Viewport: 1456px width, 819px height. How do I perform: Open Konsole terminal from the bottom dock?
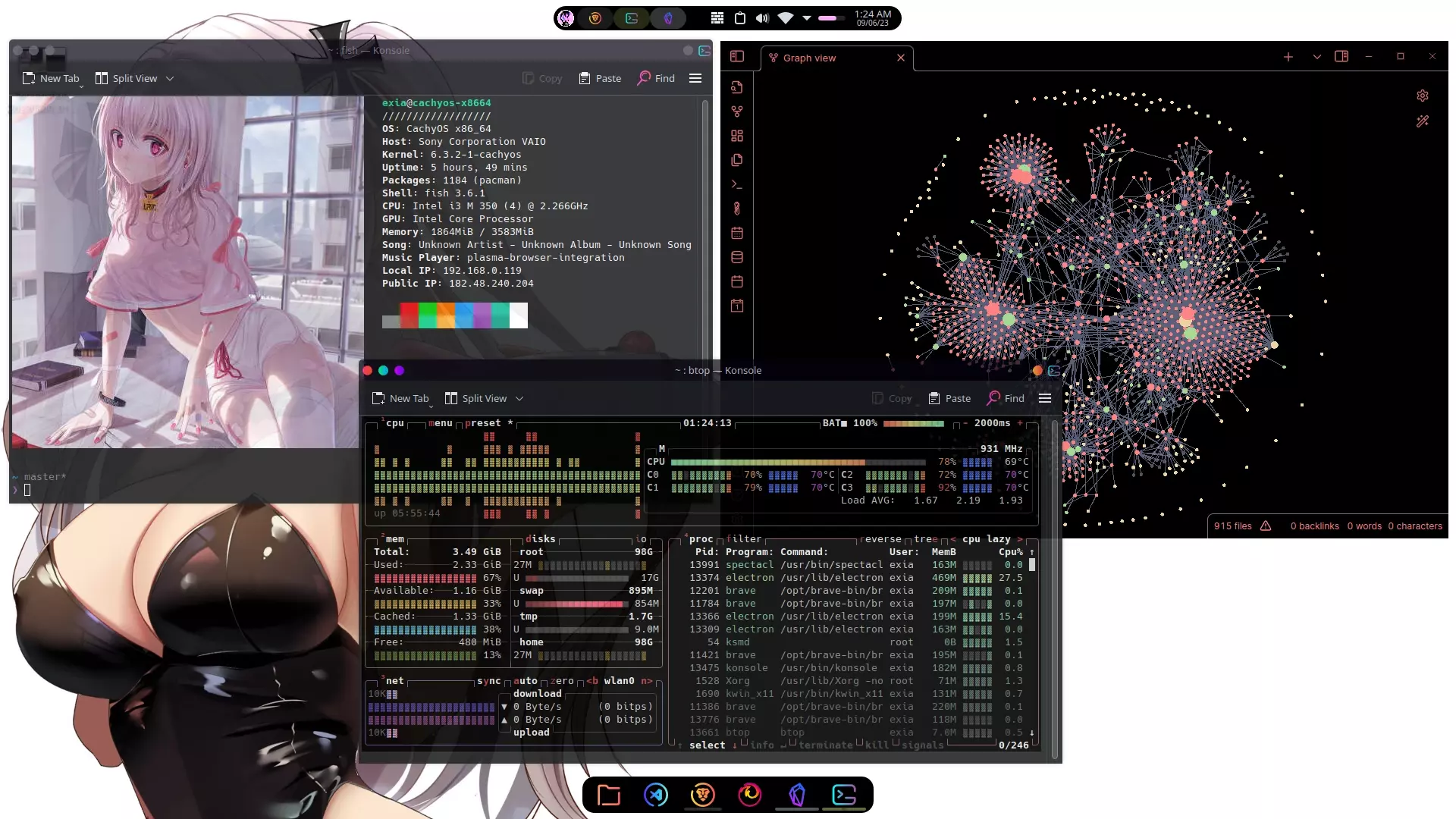coord(844,795)
